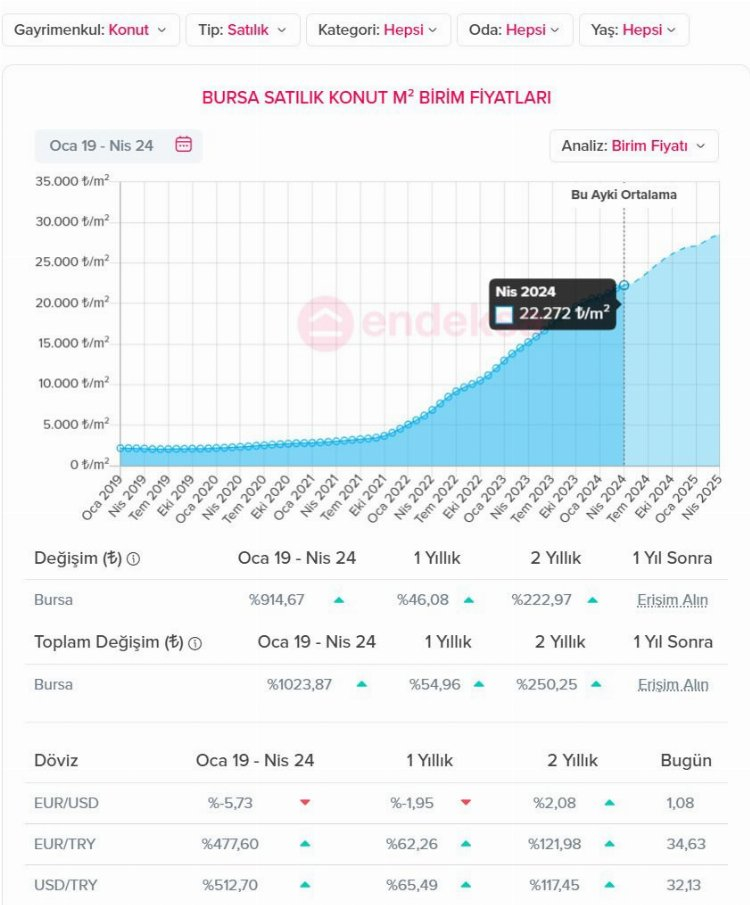Click info icon next to Değişim (₺)
The height and width of the screenshot is (905, 750).
133,559
